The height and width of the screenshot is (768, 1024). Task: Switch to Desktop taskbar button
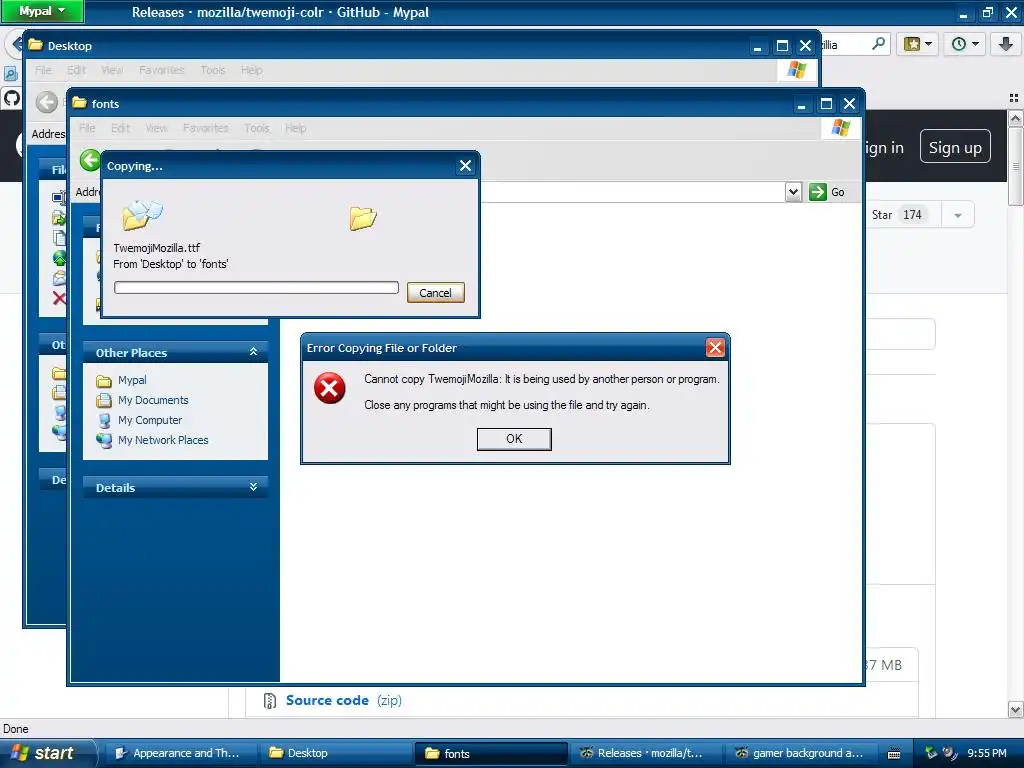click(334, 753)
